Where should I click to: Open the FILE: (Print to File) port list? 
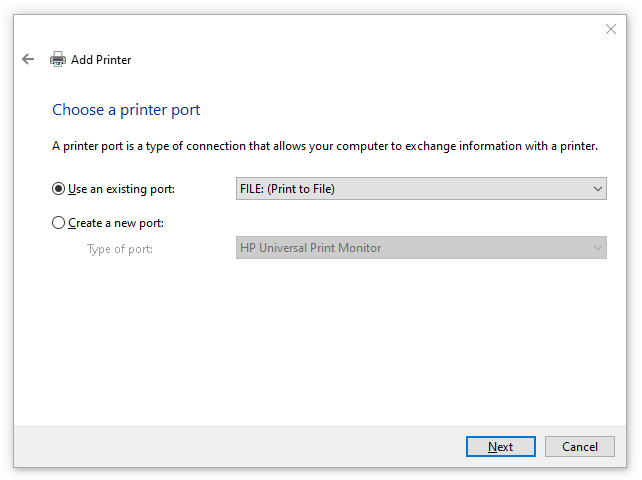[421, 189]
